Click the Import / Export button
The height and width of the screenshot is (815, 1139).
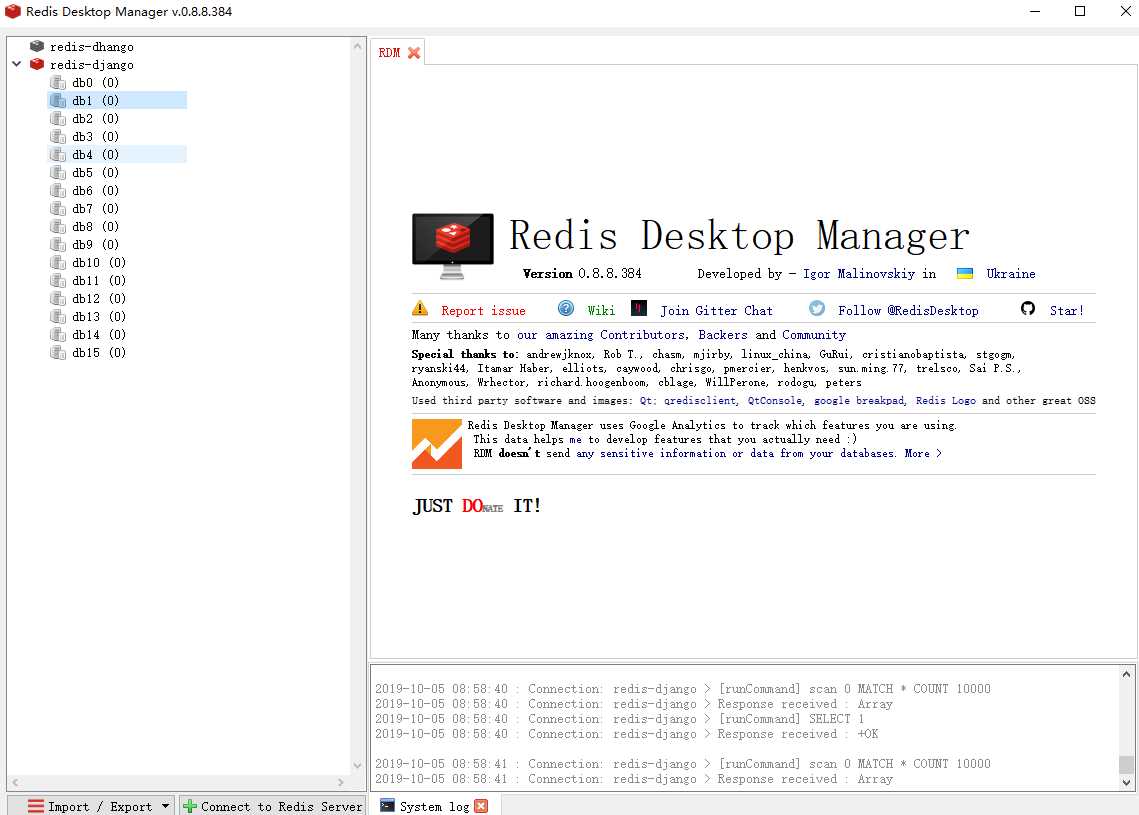point(91,806)
